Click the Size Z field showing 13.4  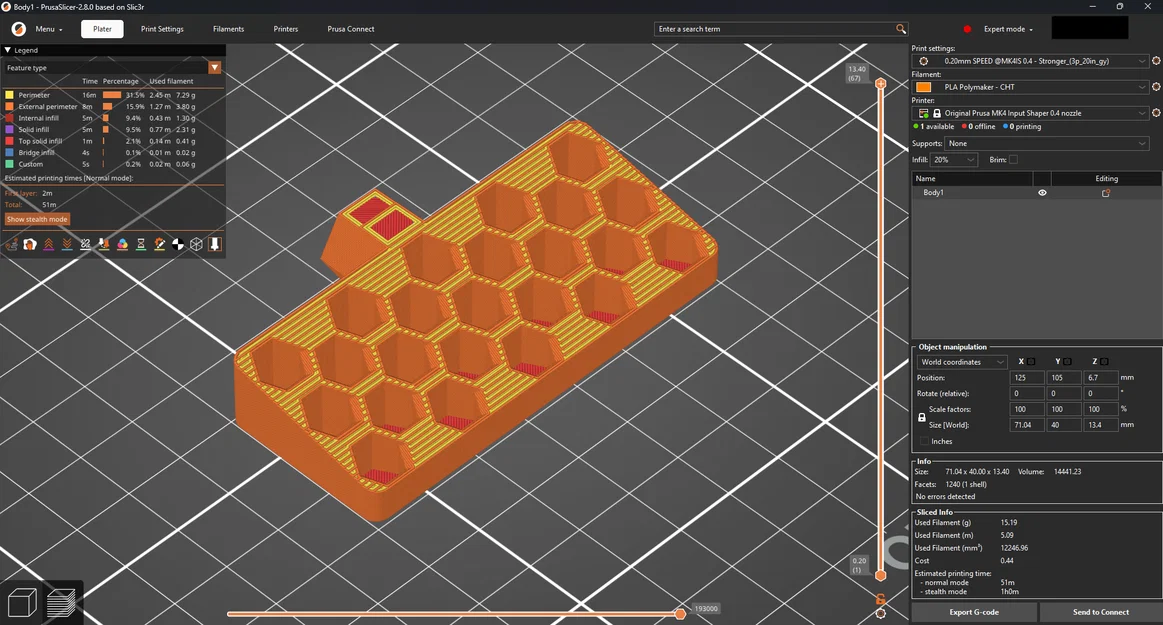[1101, 425]
